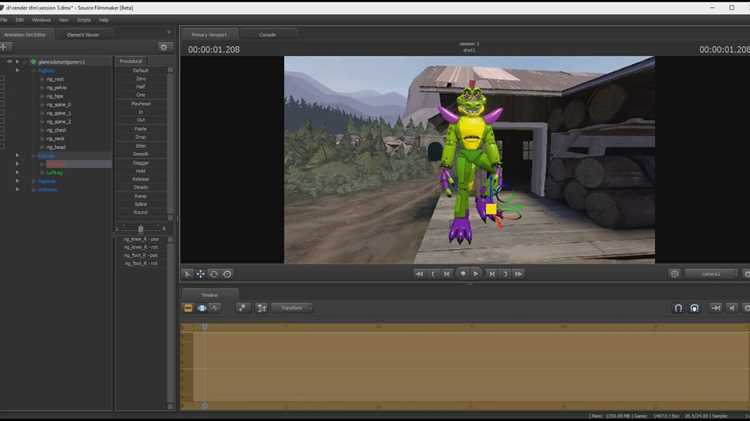The width and height of the screenshot is (750, 421).
Task: Open the camera1 selector dropdown
Action: (x=711, y=274)
